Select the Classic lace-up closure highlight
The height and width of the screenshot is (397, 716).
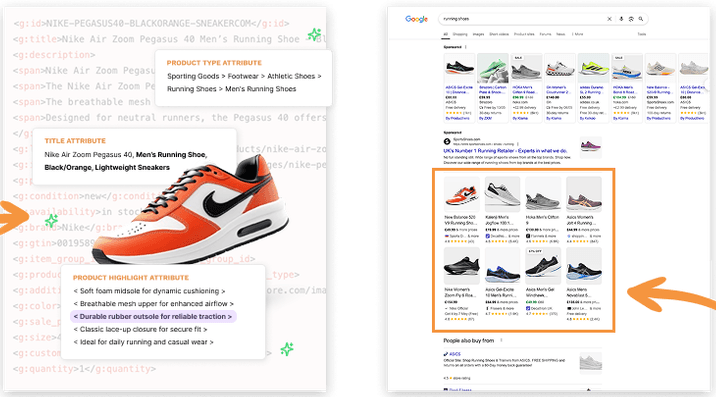point(140,329)
